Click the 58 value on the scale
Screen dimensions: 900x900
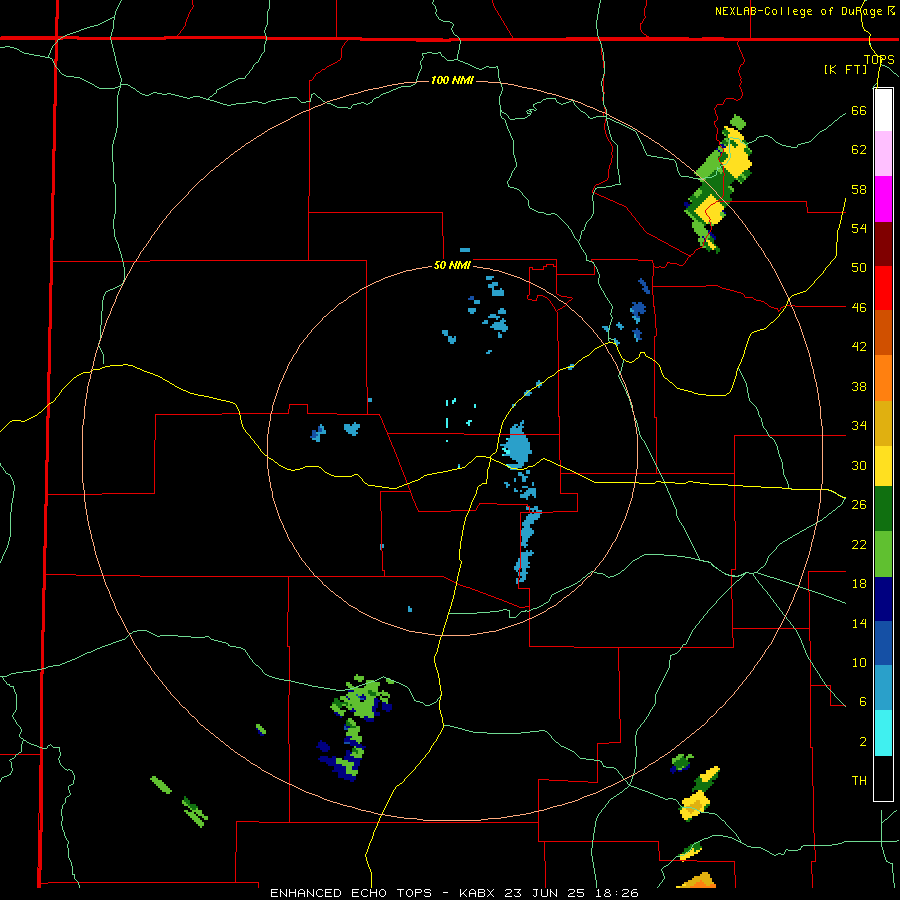859,189
